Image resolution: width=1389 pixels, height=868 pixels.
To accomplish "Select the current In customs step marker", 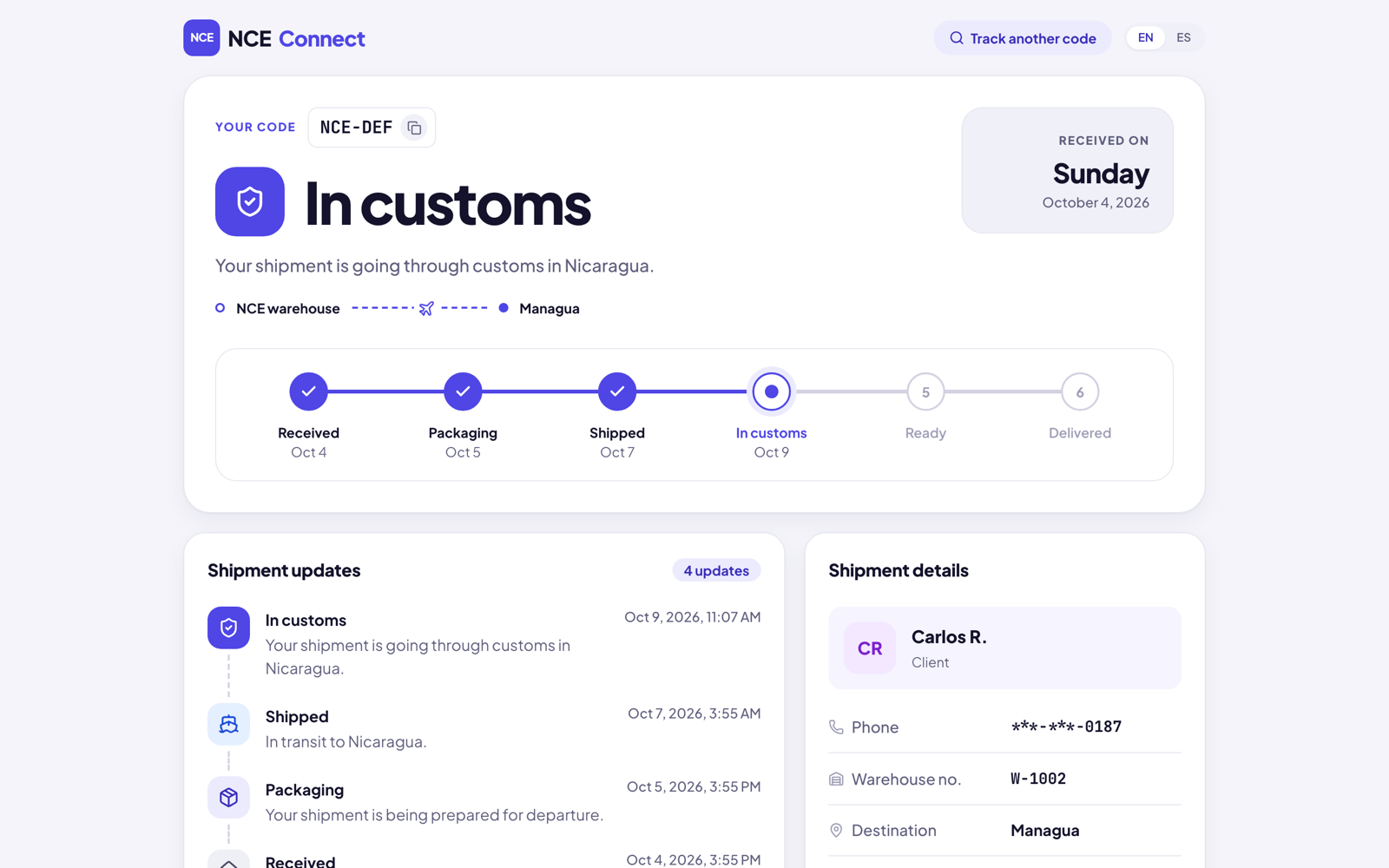I will point(771,391).
